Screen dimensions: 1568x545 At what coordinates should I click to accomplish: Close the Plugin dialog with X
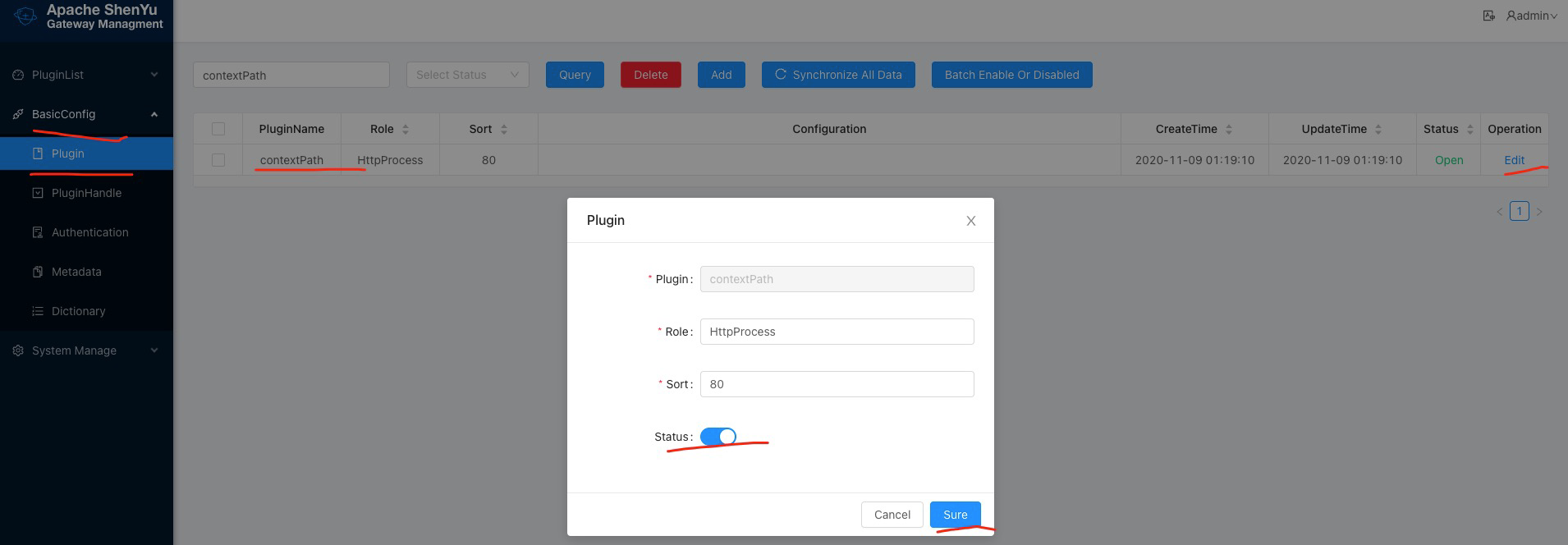[970, 221]
